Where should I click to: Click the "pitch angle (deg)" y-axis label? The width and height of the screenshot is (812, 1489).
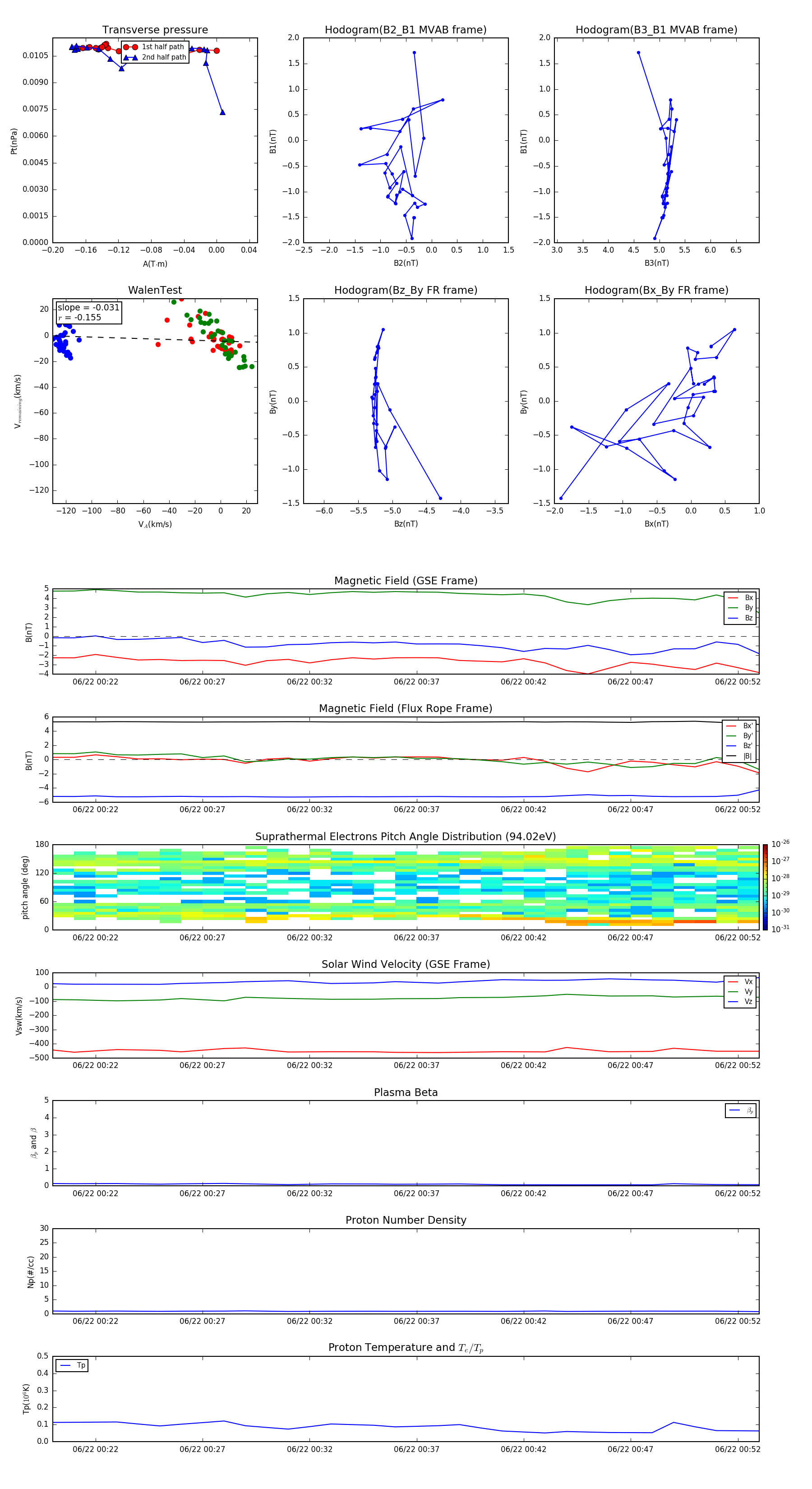pos(25,887)
